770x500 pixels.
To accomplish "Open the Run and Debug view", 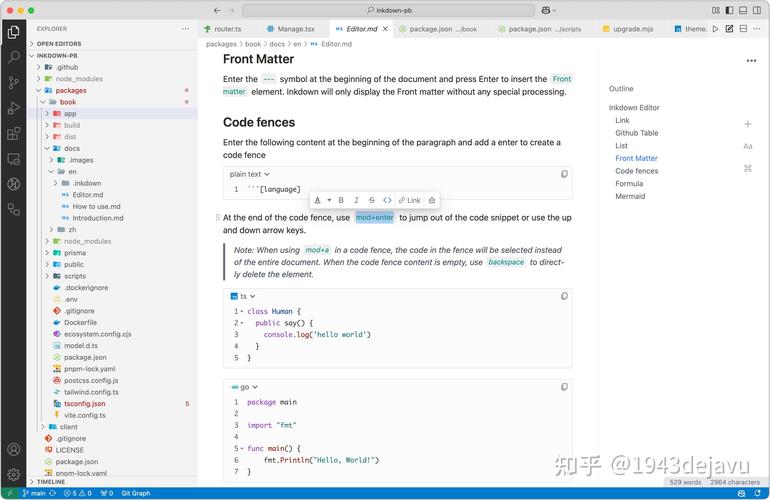I will coord(14,108).
